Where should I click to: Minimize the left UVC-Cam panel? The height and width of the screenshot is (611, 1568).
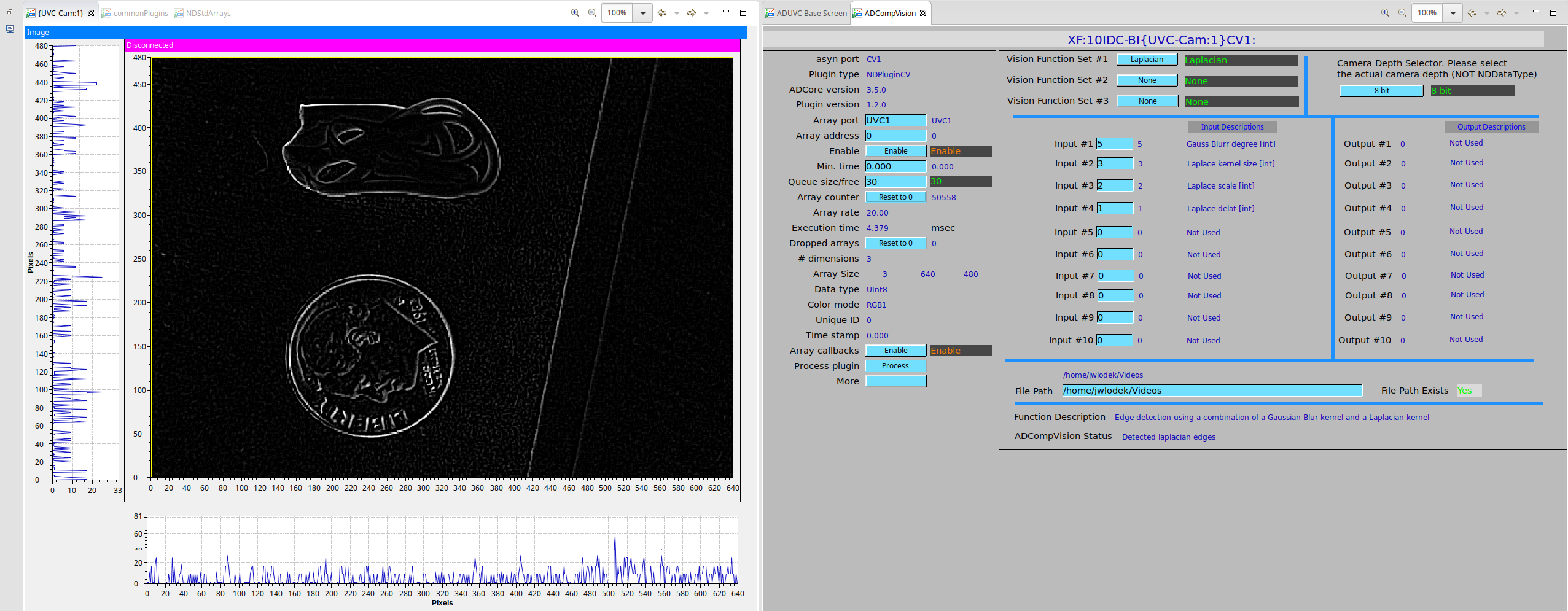pyautogui.click(x=725, y=12)
